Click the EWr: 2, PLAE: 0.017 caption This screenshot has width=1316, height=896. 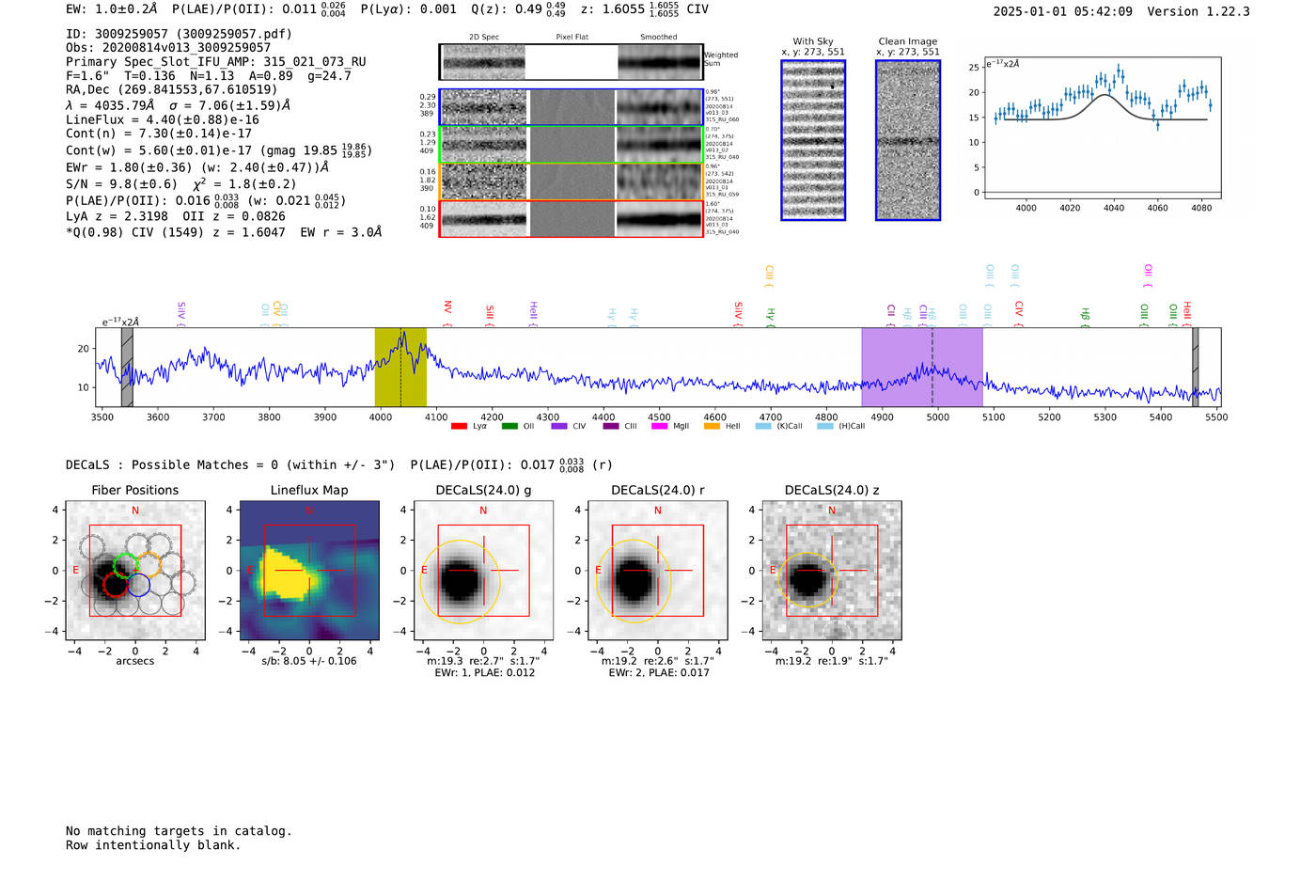coord(659,673)
